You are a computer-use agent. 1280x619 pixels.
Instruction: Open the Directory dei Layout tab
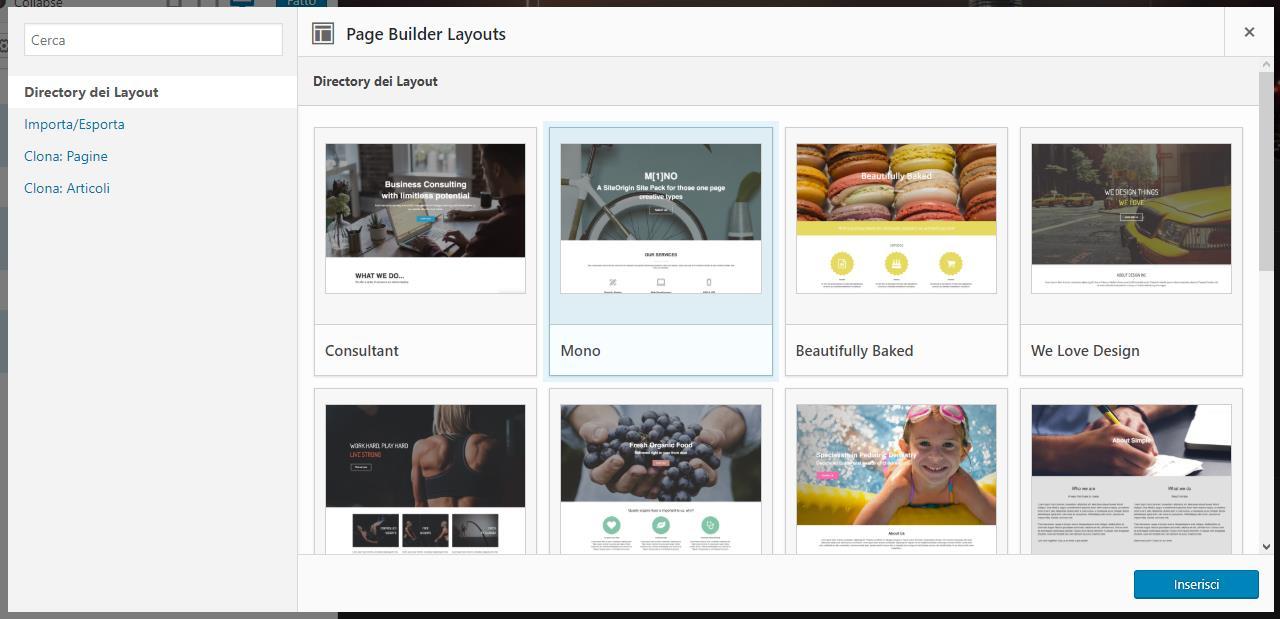(x=91, y=92)
